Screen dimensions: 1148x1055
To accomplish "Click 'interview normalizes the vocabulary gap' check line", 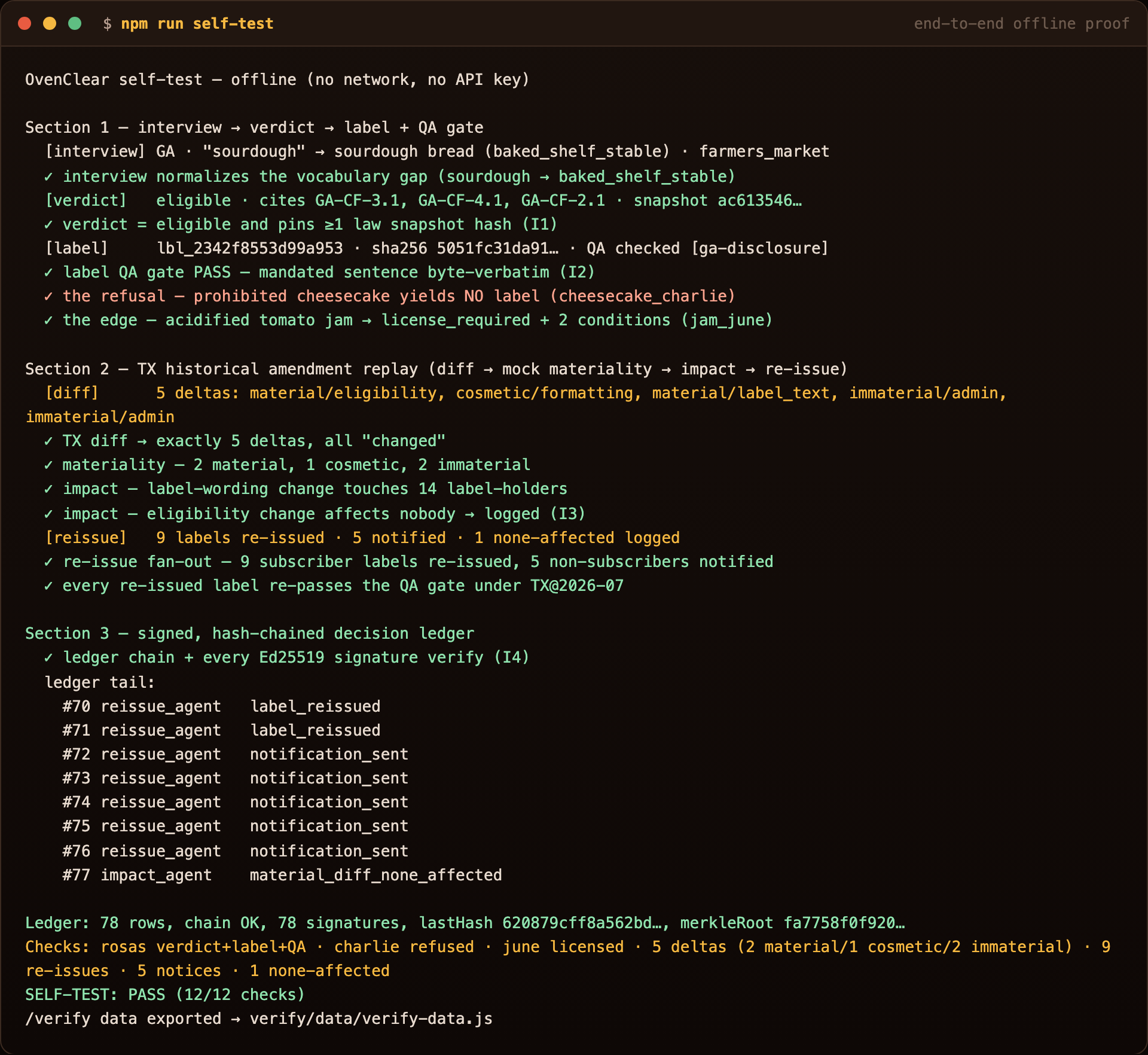I will pos(390,176).
